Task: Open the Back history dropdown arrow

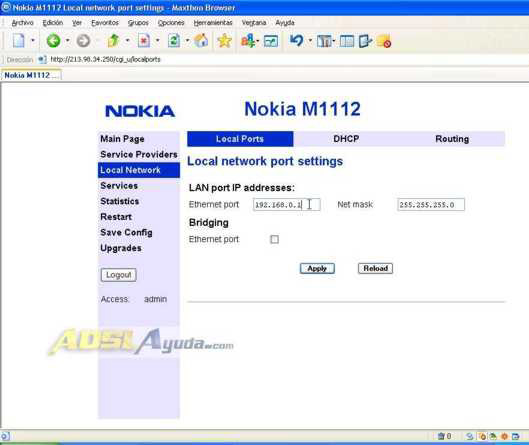Action: pyautogui.click(x=67, y=41)
